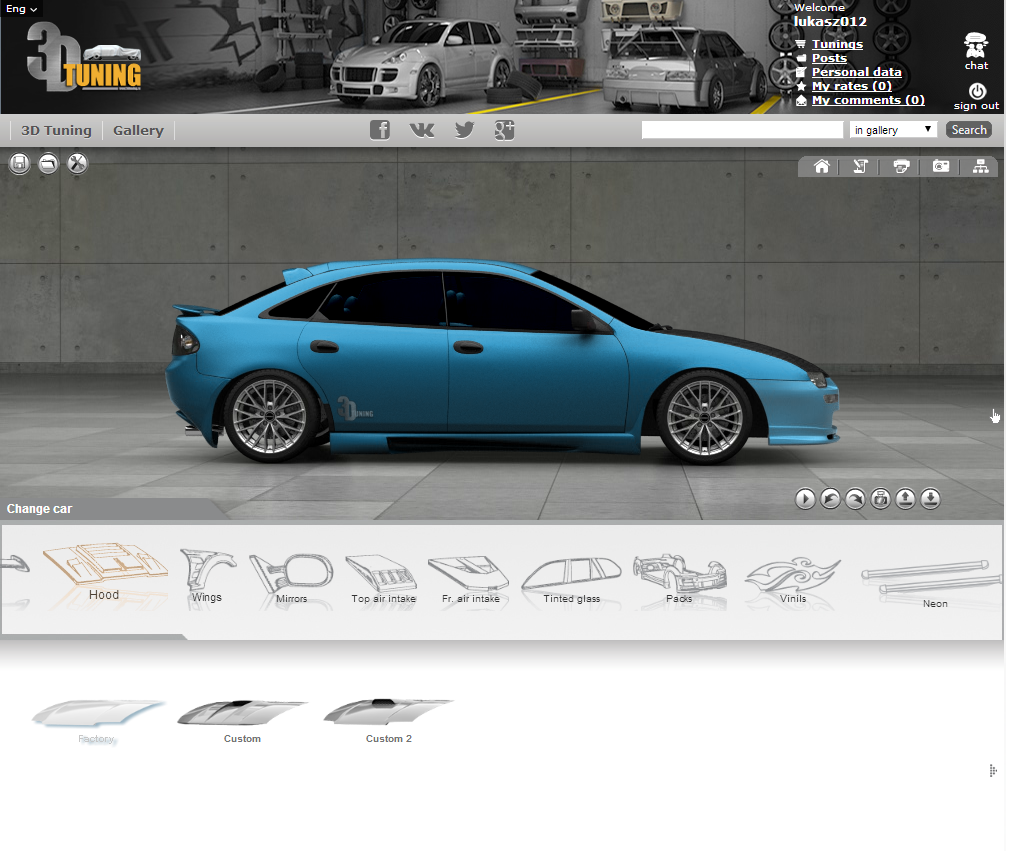The image size is (1015, 855).
Task: Expand the 'in gallery' search dropdown
Action: (x=893, y=130)
